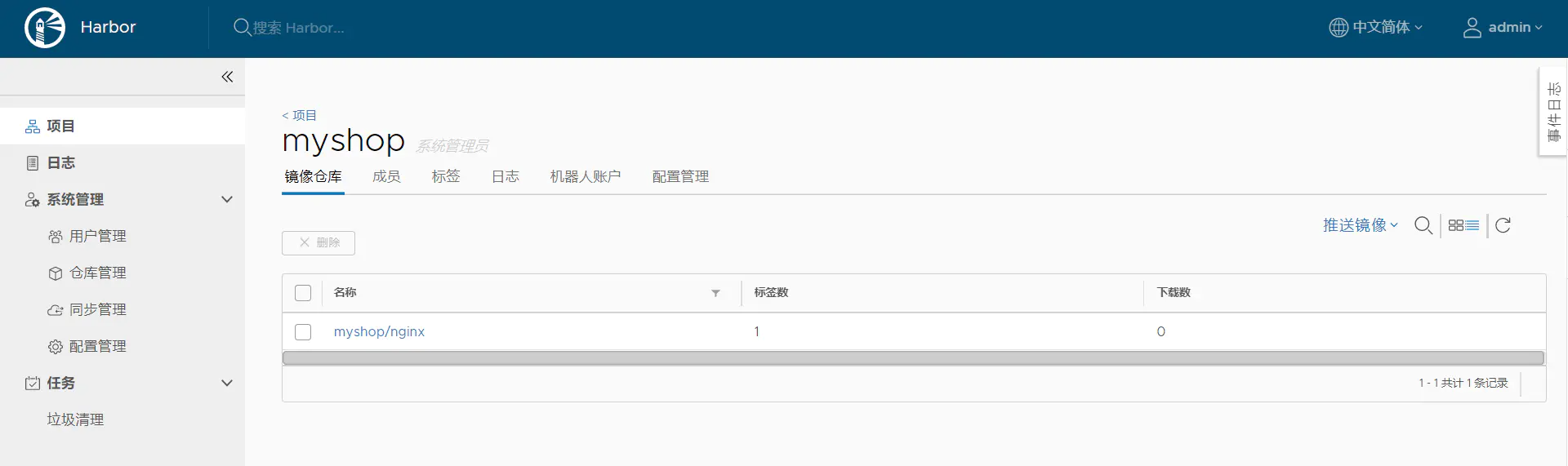
Task: Open the event log side panel
Action: pyautogui.click(x=1553, y=112)
